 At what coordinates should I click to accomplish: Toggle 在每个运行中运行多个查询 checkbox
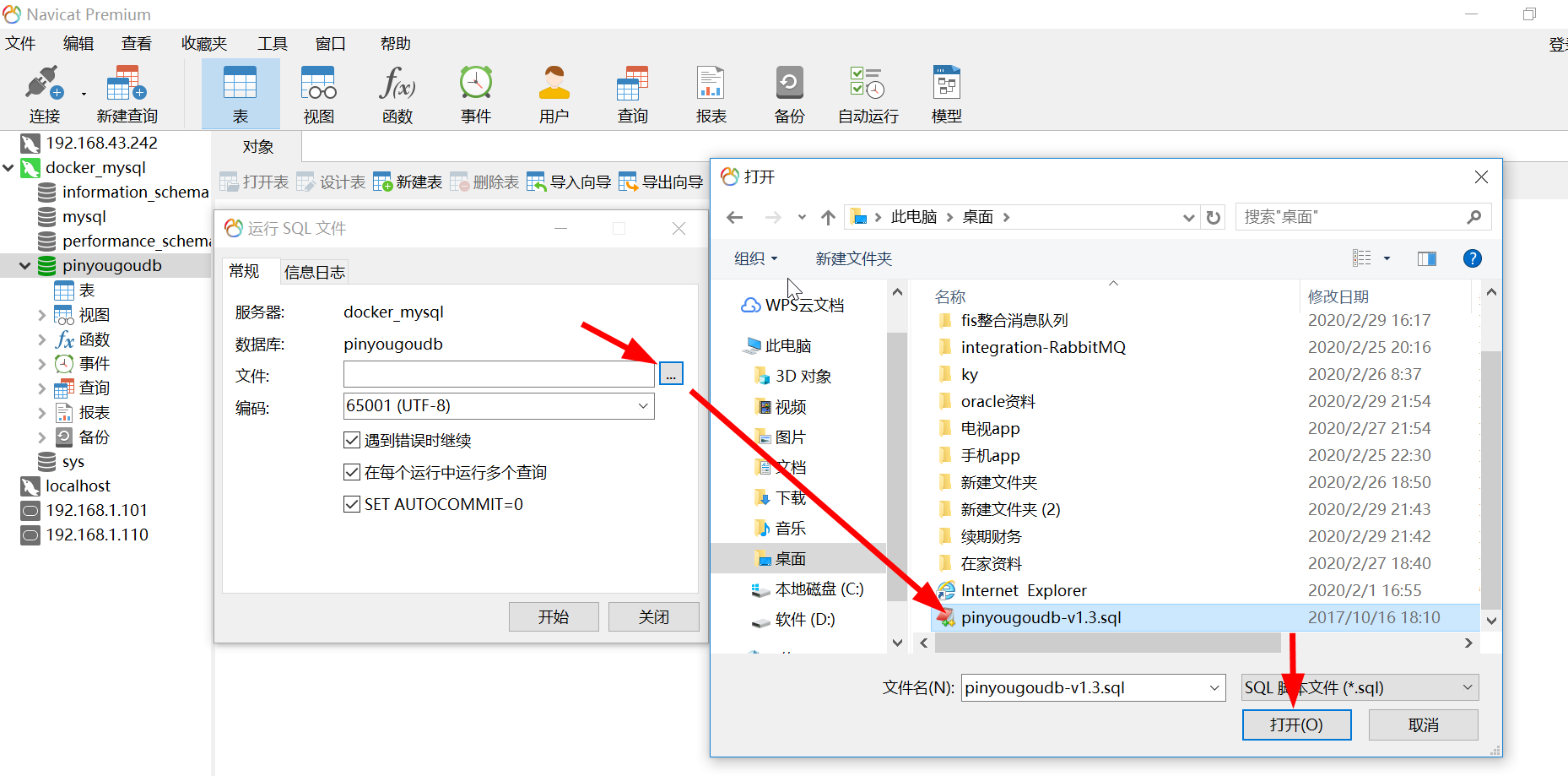(352, 472)
